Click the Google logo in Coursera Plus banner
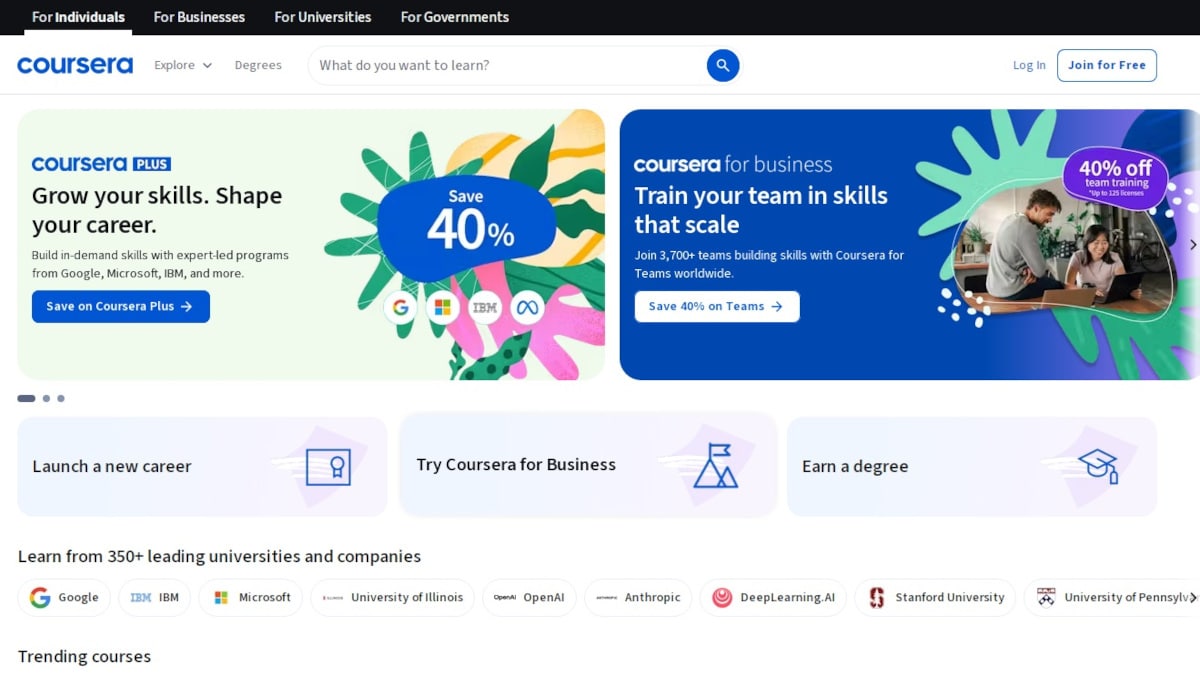 point(401,308)
